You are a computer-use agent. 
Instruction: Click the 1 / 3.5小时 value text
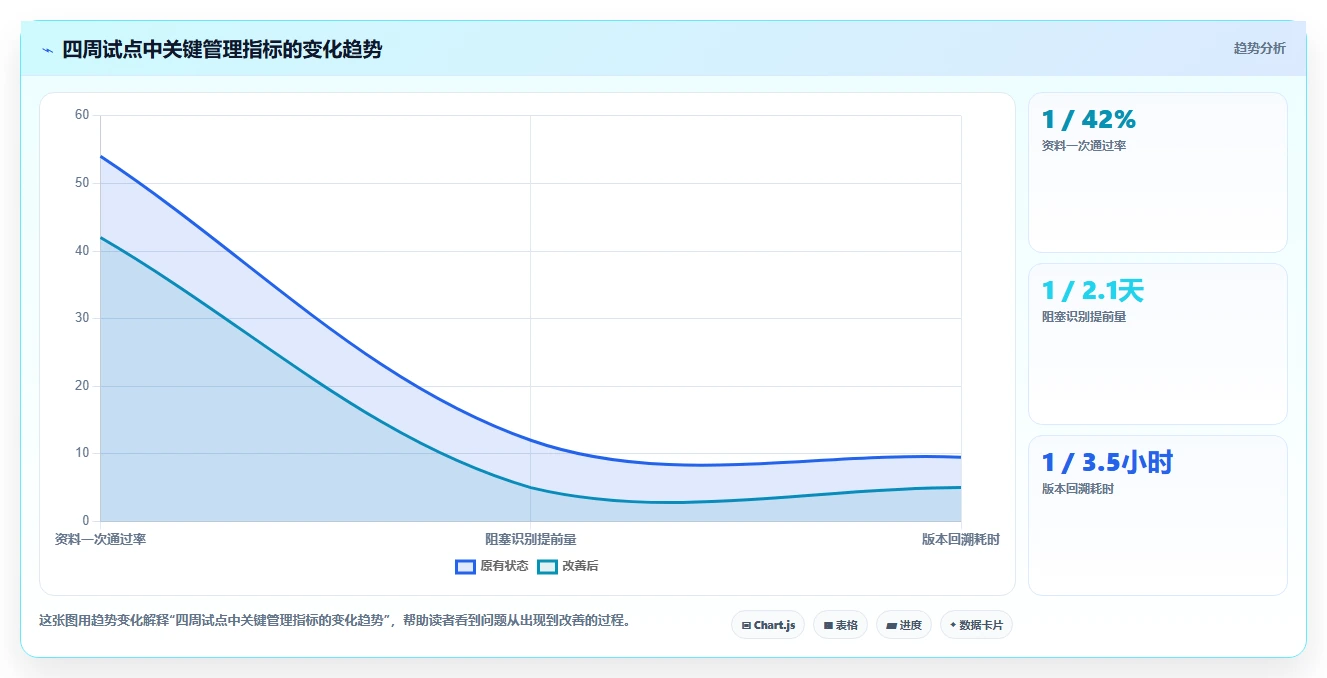click(1107, 462)
